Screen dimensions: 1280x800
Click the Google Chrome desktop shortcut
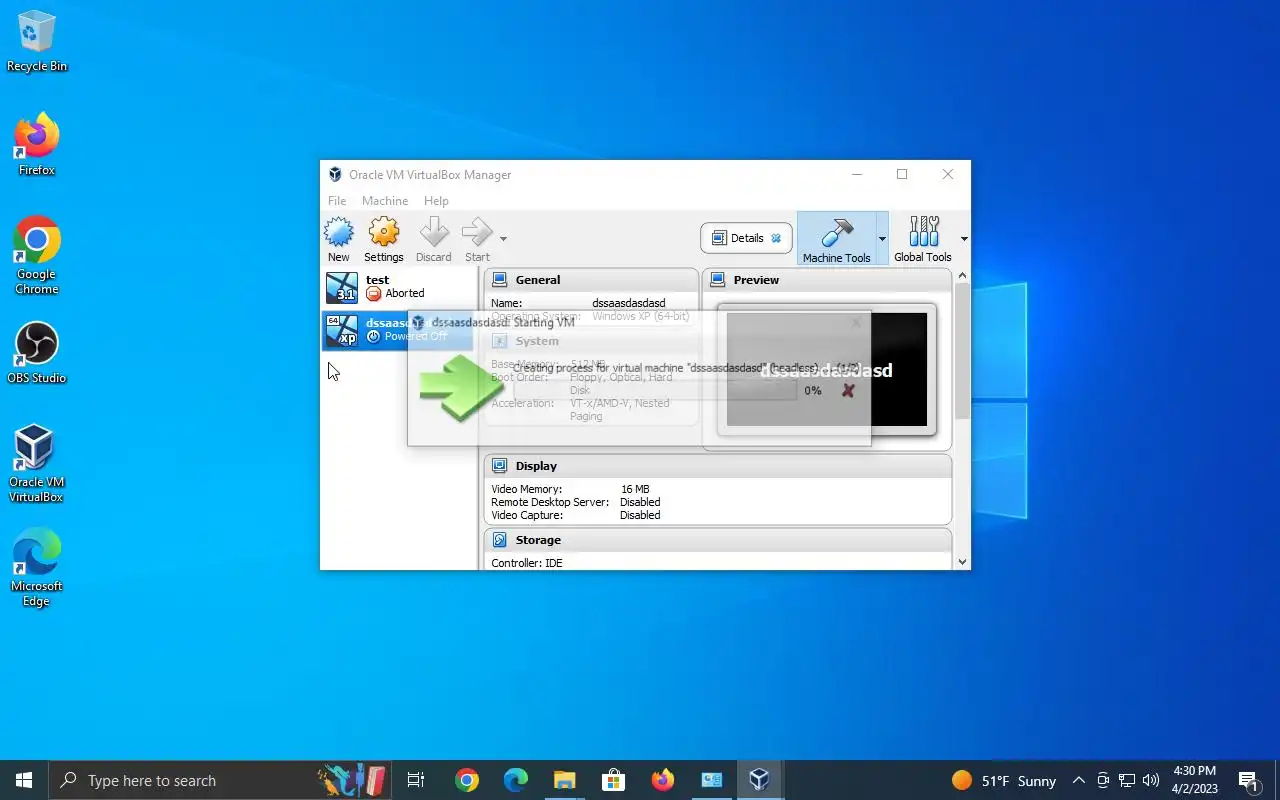coord(37,256)
